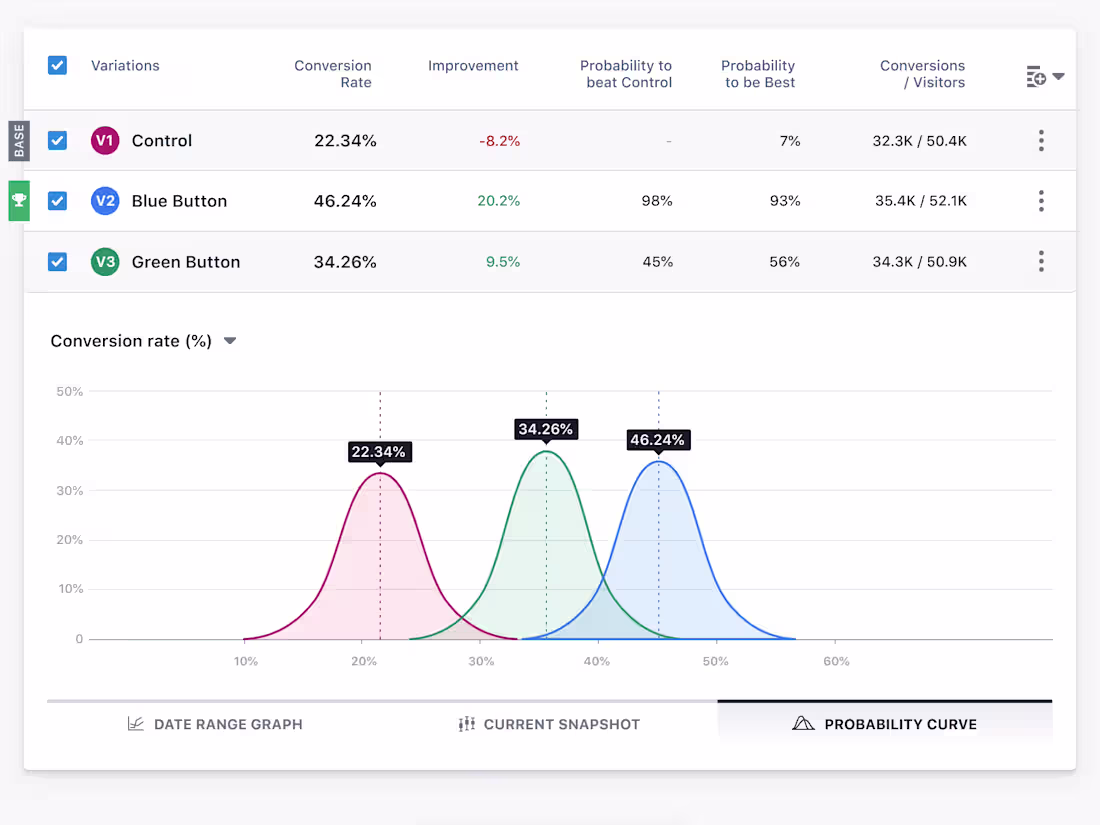Click the 46.24% tooltip on the blue curve
This screenshot has width=1100, height=825.
pos(658,440)
